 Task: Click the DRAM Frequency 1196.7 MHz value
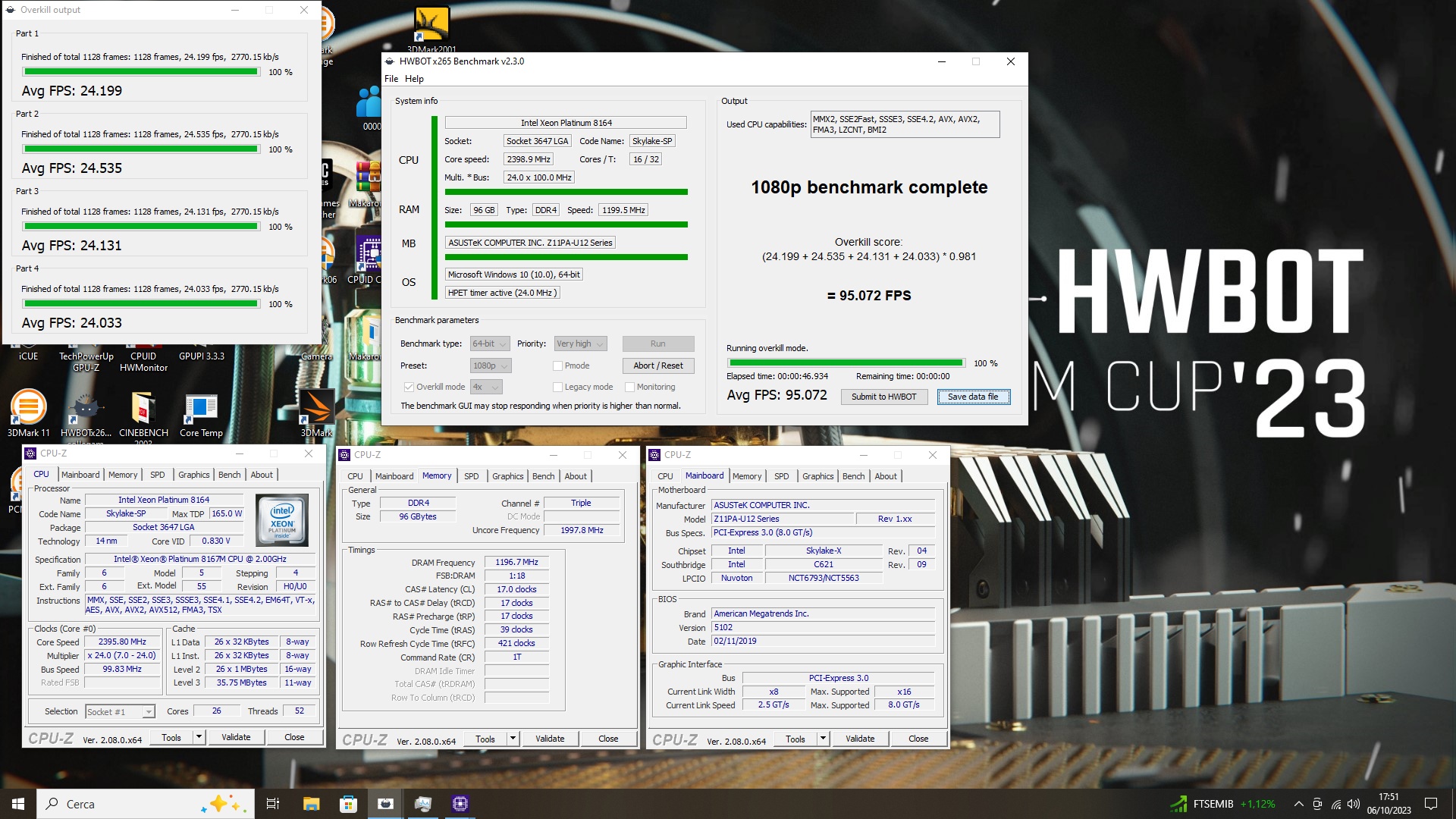pyautogui.click(x=516, y=563)
